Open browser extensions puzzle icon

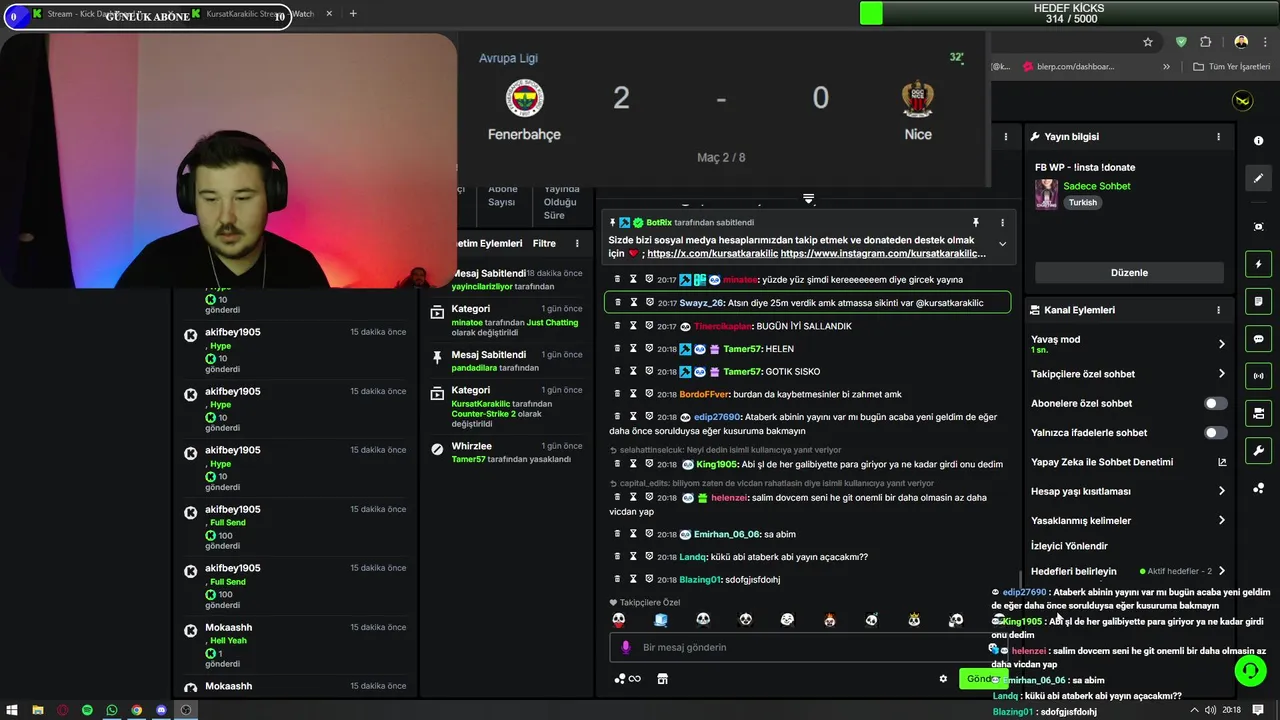coord(1205,42)
